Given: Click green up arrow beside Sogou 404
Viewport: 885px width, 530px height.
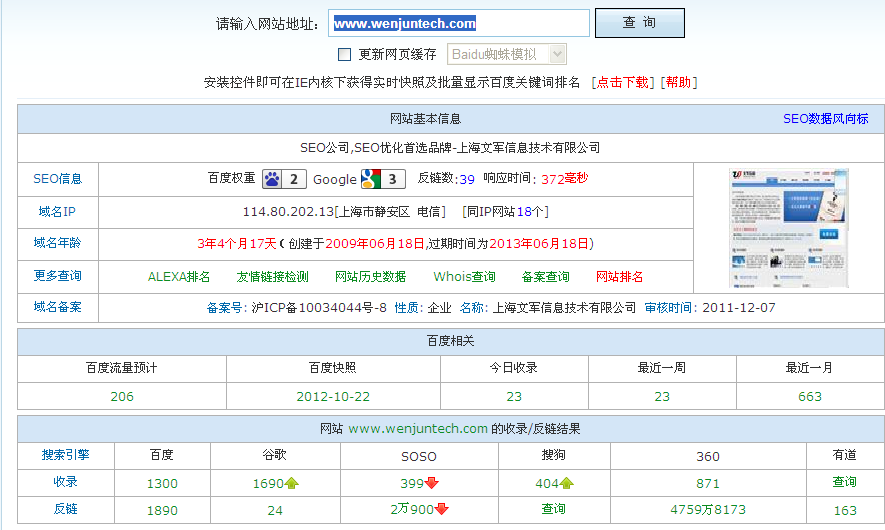Looking at the screenshot, I should [x=567, y=483].
